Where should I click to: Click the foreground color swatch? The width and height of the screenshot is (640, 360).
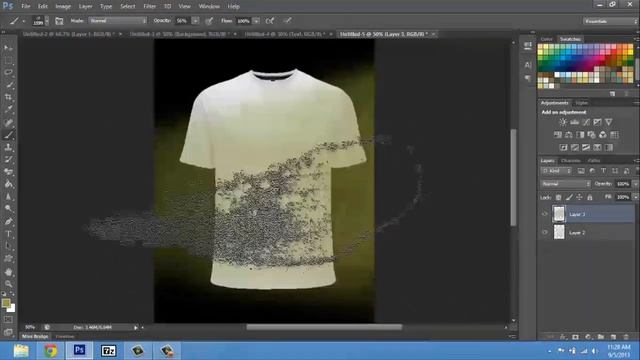pos(6,303)
